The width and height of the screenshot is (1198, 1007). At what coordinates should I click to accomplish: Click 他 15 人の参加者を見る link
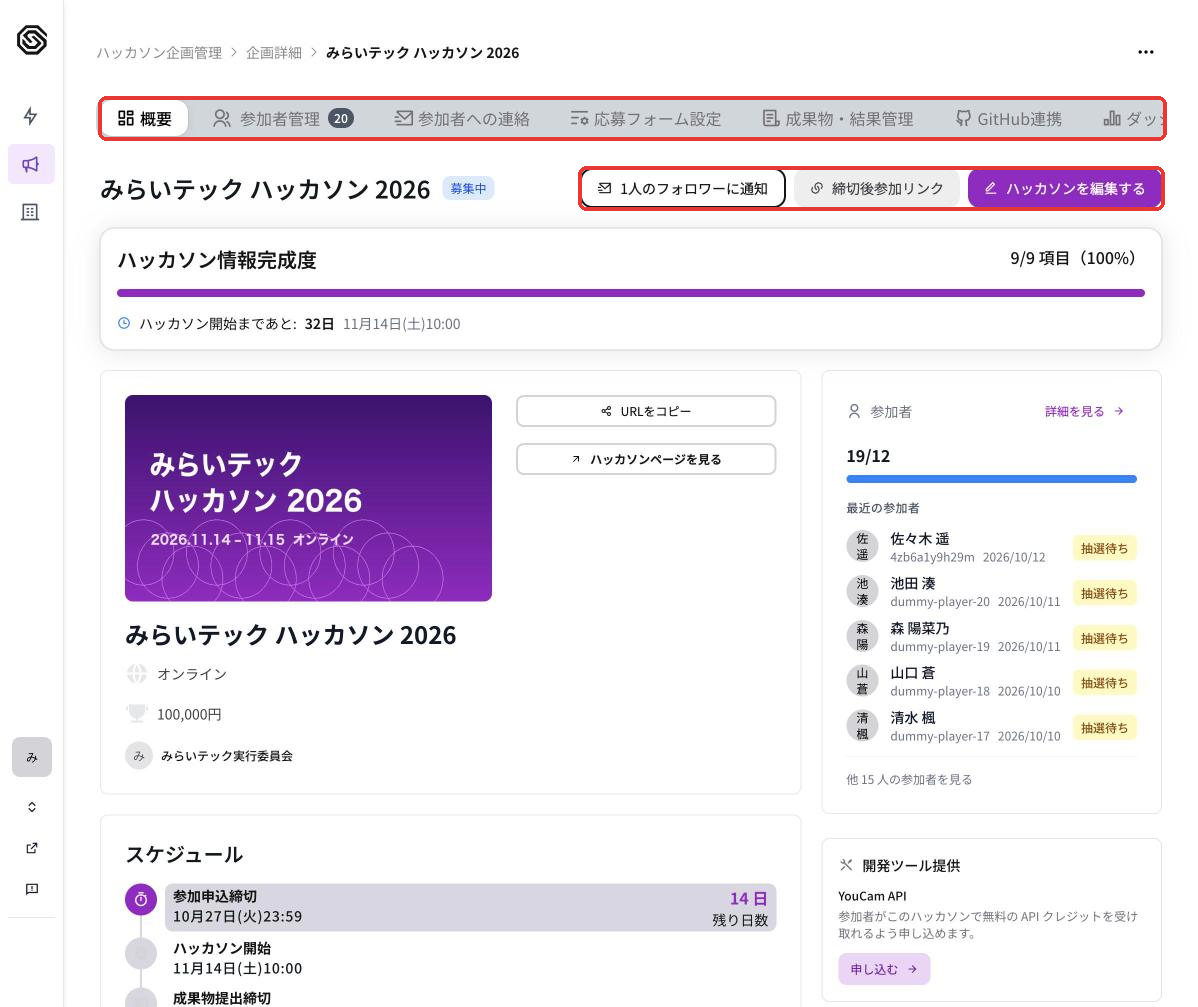pos(909,779)
